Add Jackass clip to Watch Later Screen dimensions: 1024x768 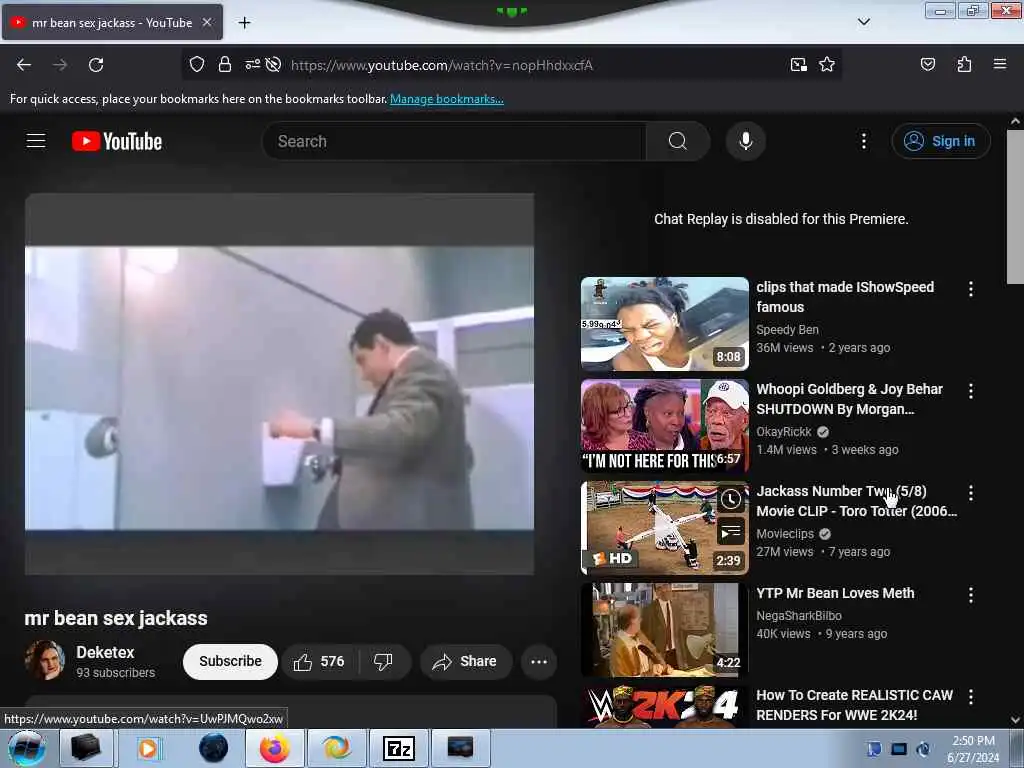coord(731,500)
